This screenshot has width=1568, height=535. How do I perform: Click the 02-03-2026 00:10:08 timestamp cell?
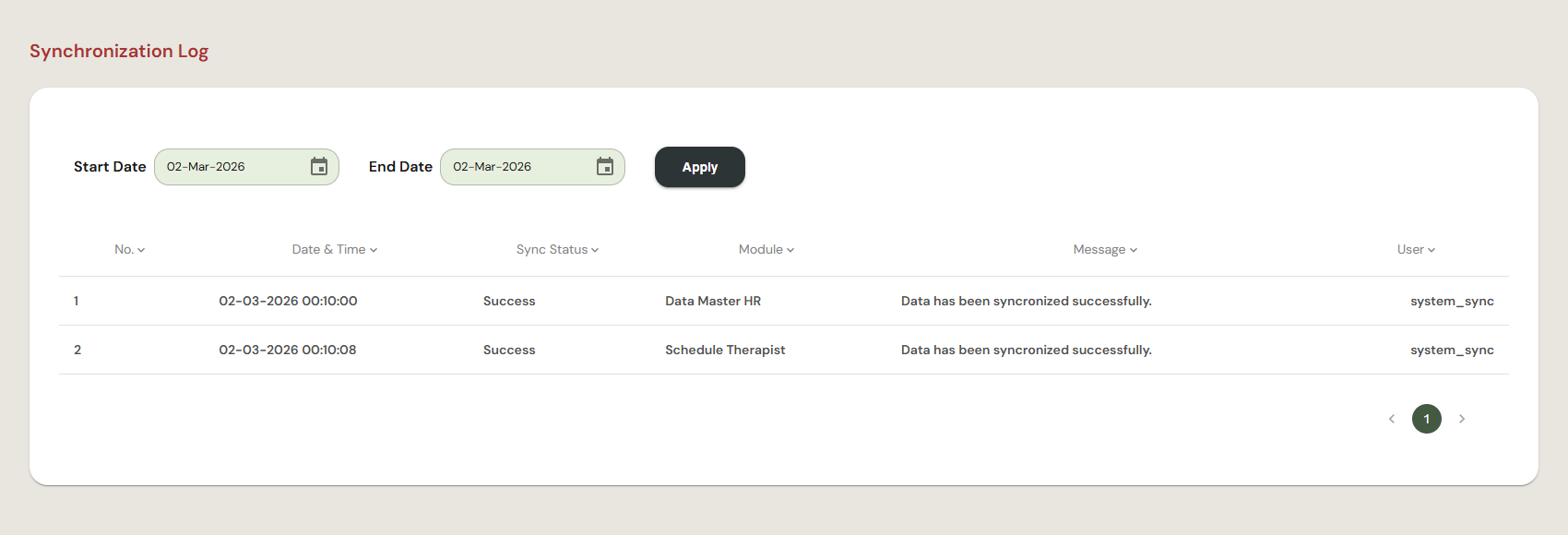click(x=288, y=350)
